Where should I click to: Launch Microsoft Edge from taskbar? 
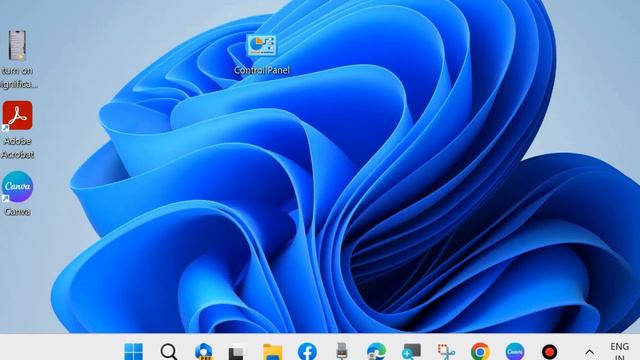pyautogui.click(x=376, y=351)
